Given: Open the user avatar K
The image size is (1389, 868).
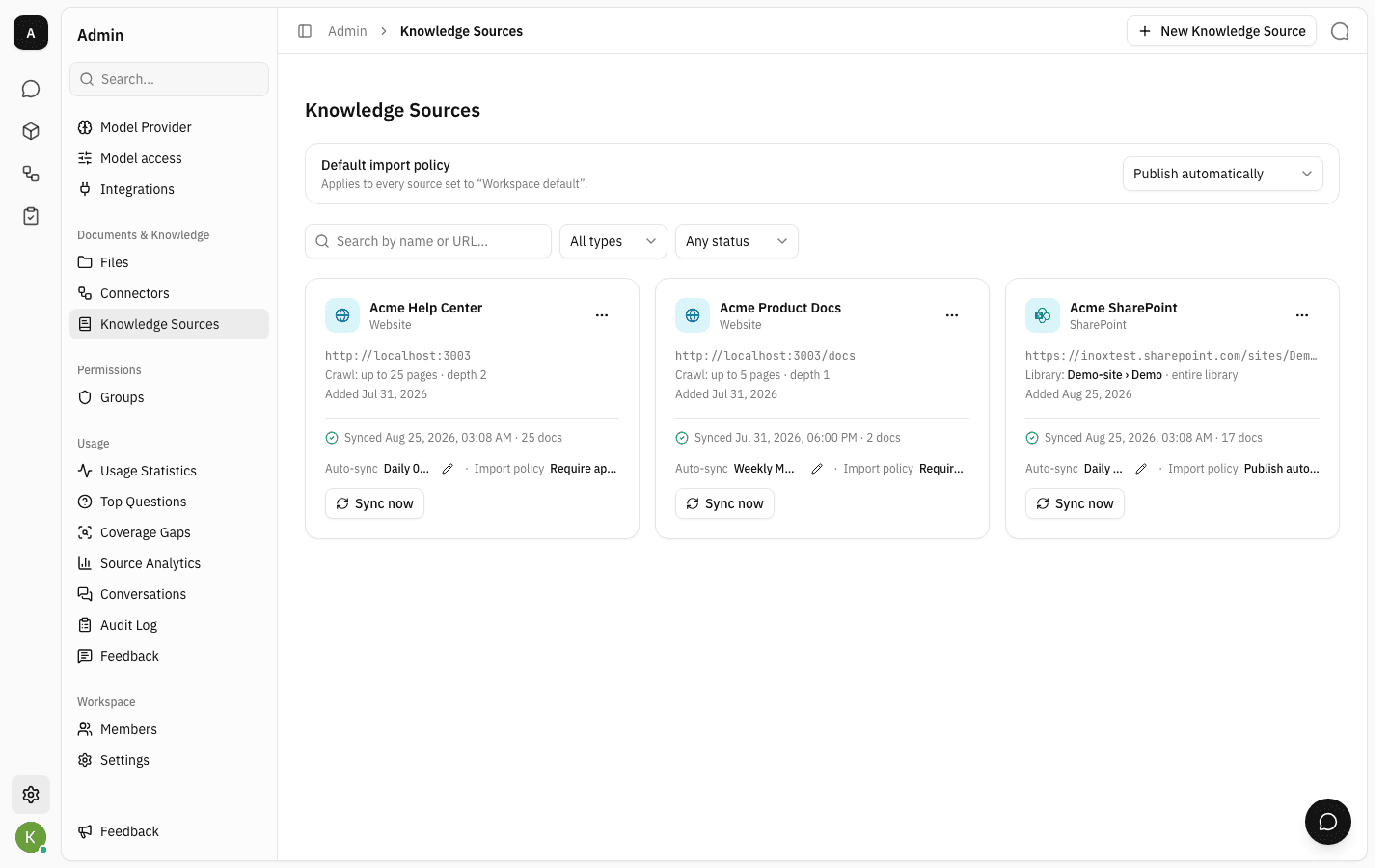Looking at the screenshot, I should [x=31, y=837].
